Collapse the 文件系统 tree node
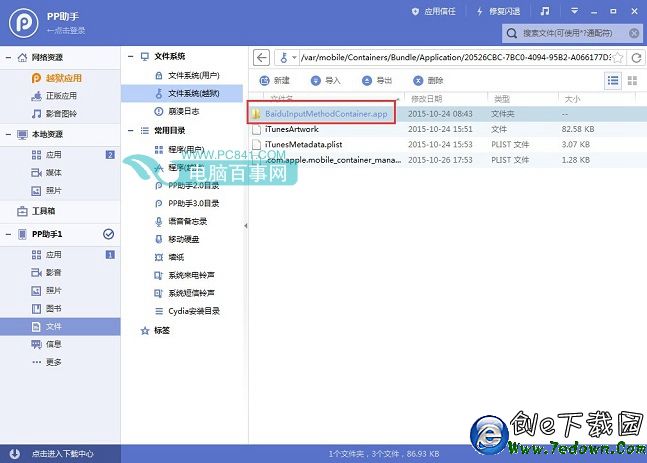Screen dimensions: 647x463 pyautogui.click(x=131, y=57)
